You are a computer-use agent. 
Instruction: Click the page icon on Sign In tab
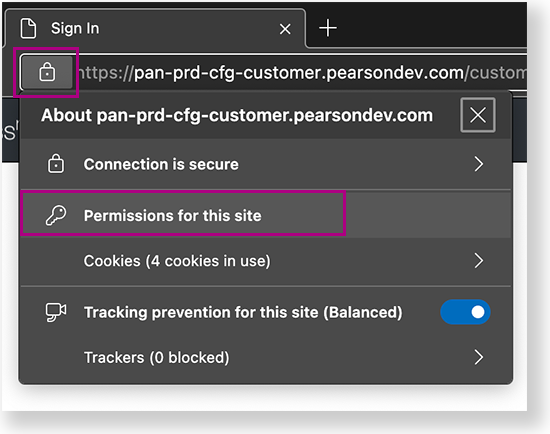coord(28,28)
